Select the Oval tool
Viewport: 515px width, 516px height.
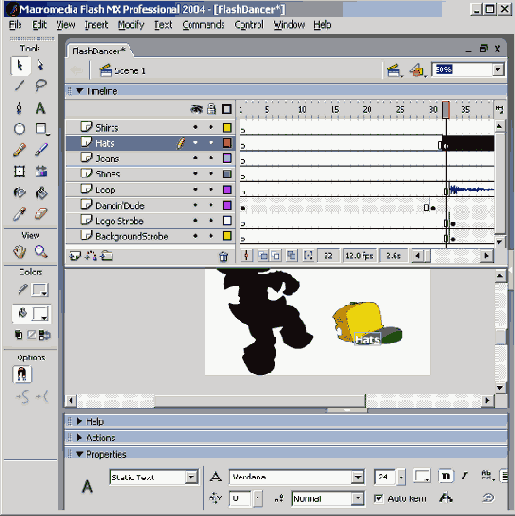tap(19, 129)
